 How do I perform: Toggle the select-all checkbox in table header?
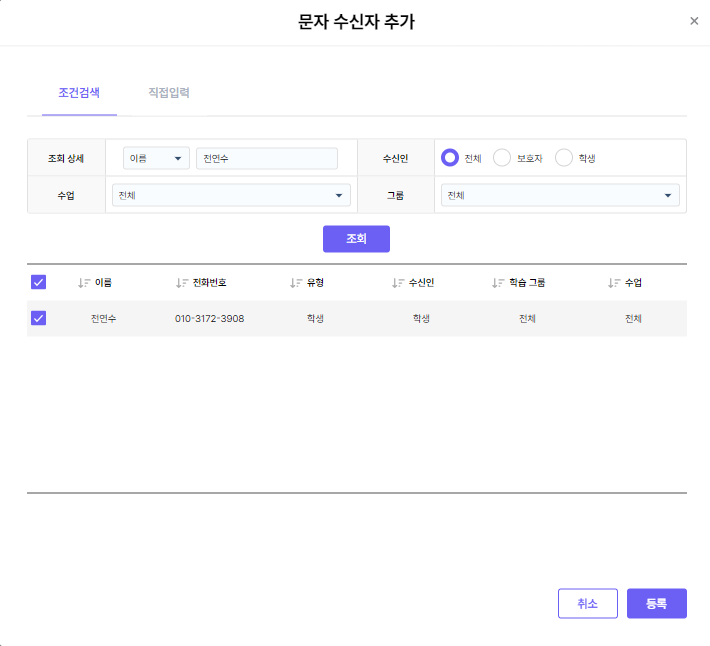(39, 282)
